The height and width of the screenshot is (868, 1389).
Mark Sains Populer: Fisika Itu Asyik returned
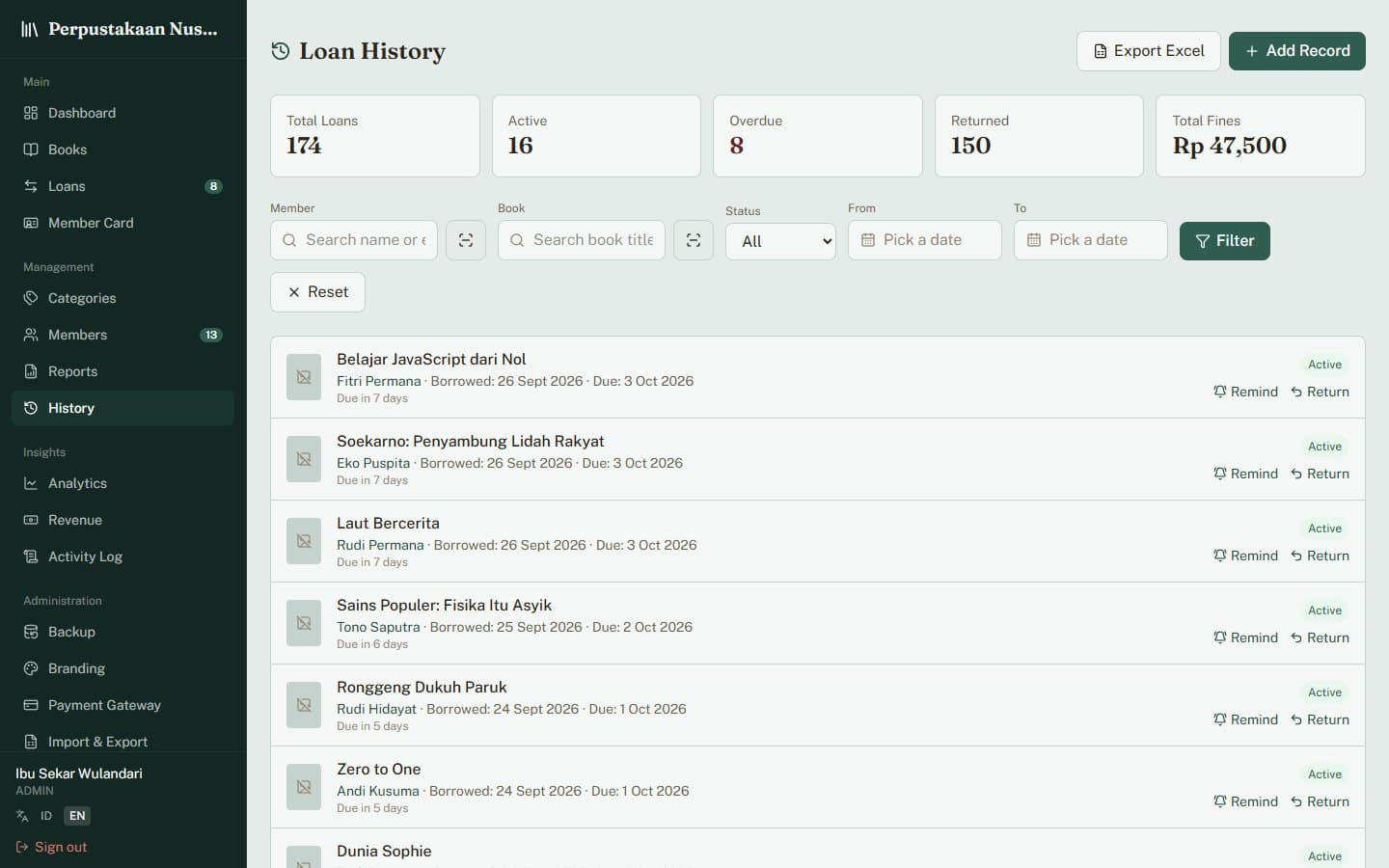[1321, 637]
